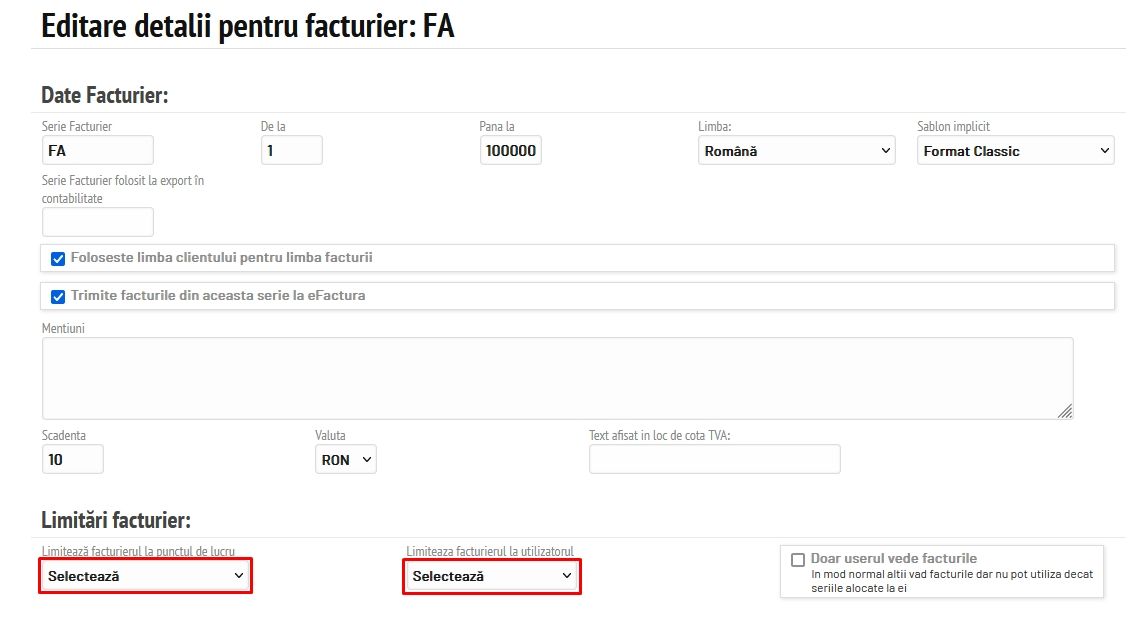Image resolution: width=1129 pixels, height=621 pixels.
Task: Focus the 'De la' number field
Action: (291, 151)
